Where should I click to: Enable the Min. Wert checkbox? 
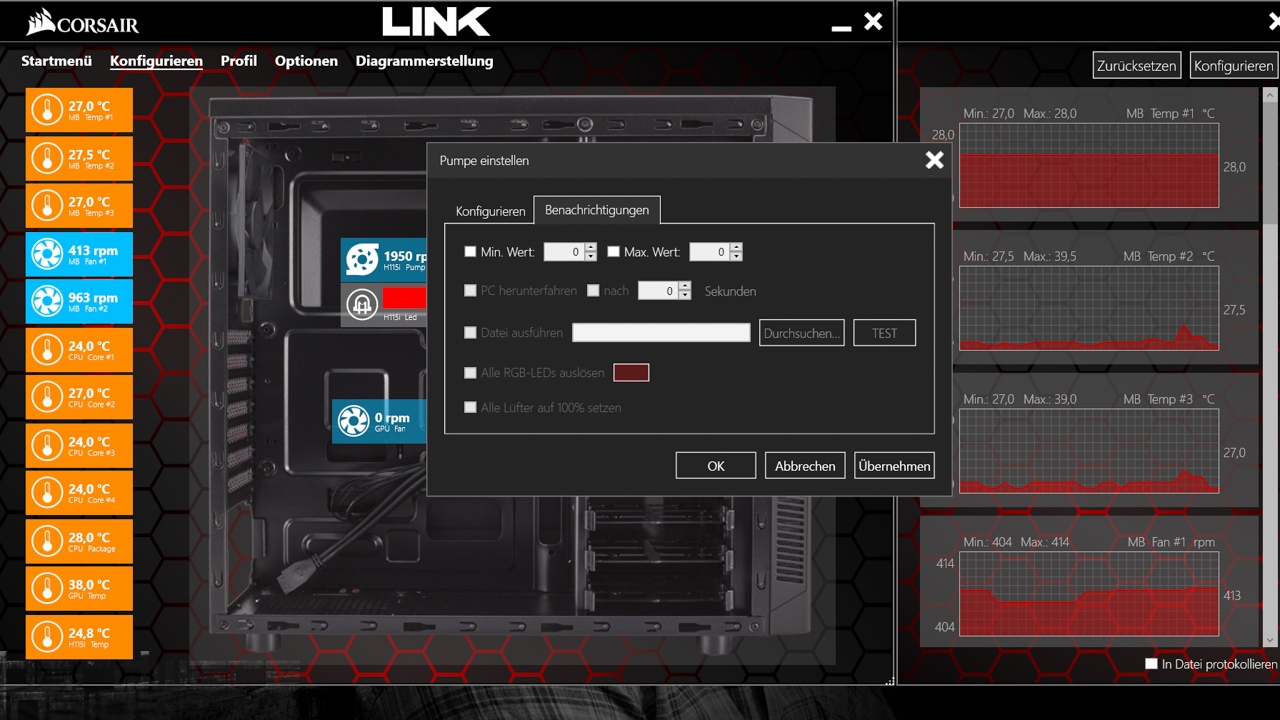(470, 252)
